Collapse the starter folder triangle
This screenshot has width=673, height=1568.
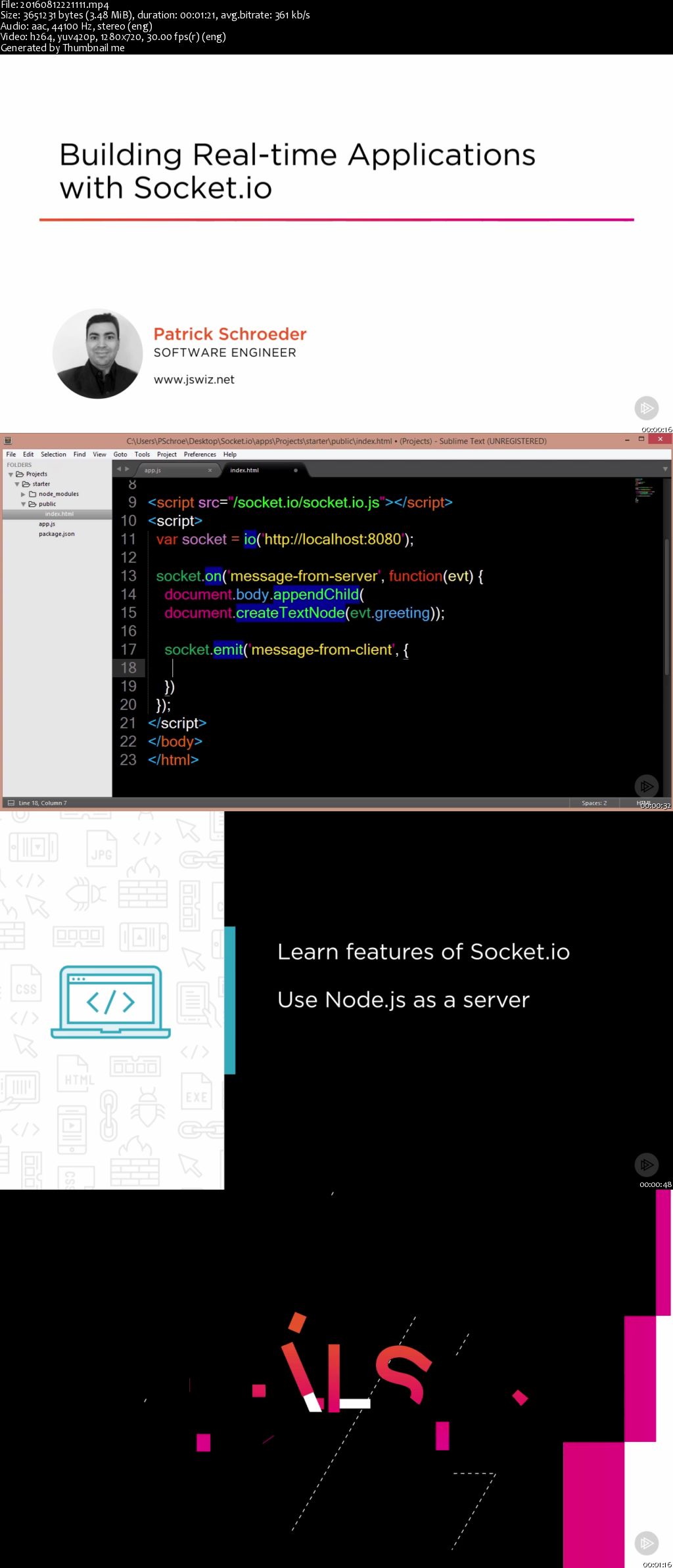click(17, 484)
